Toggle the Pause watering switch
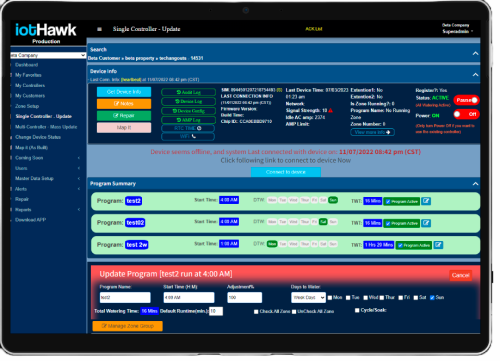Screen dimensions: 500x362 pyautogui.click(x=466, y=100)
